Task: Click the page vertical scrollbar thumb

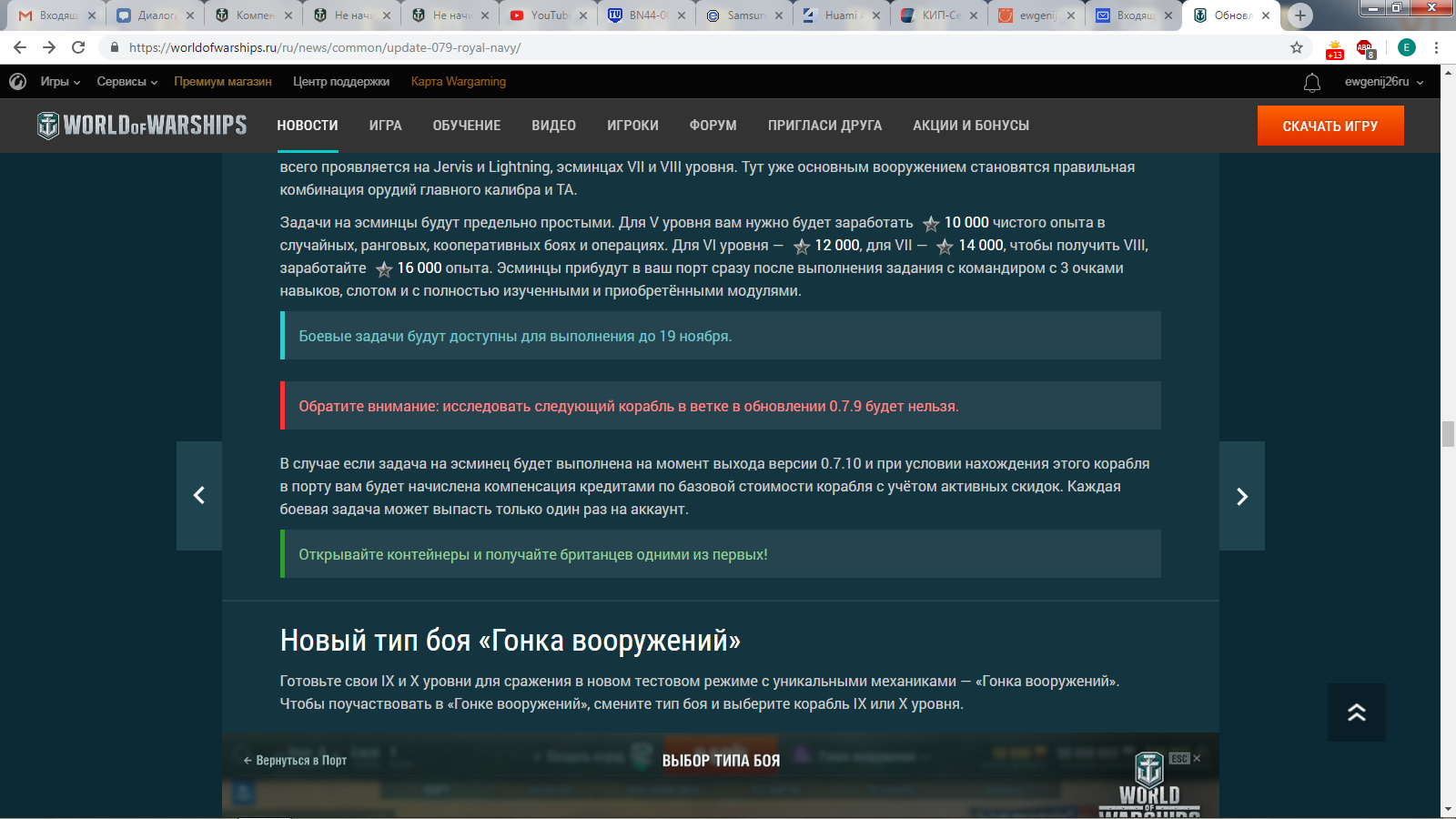Action: [1448, 434]
